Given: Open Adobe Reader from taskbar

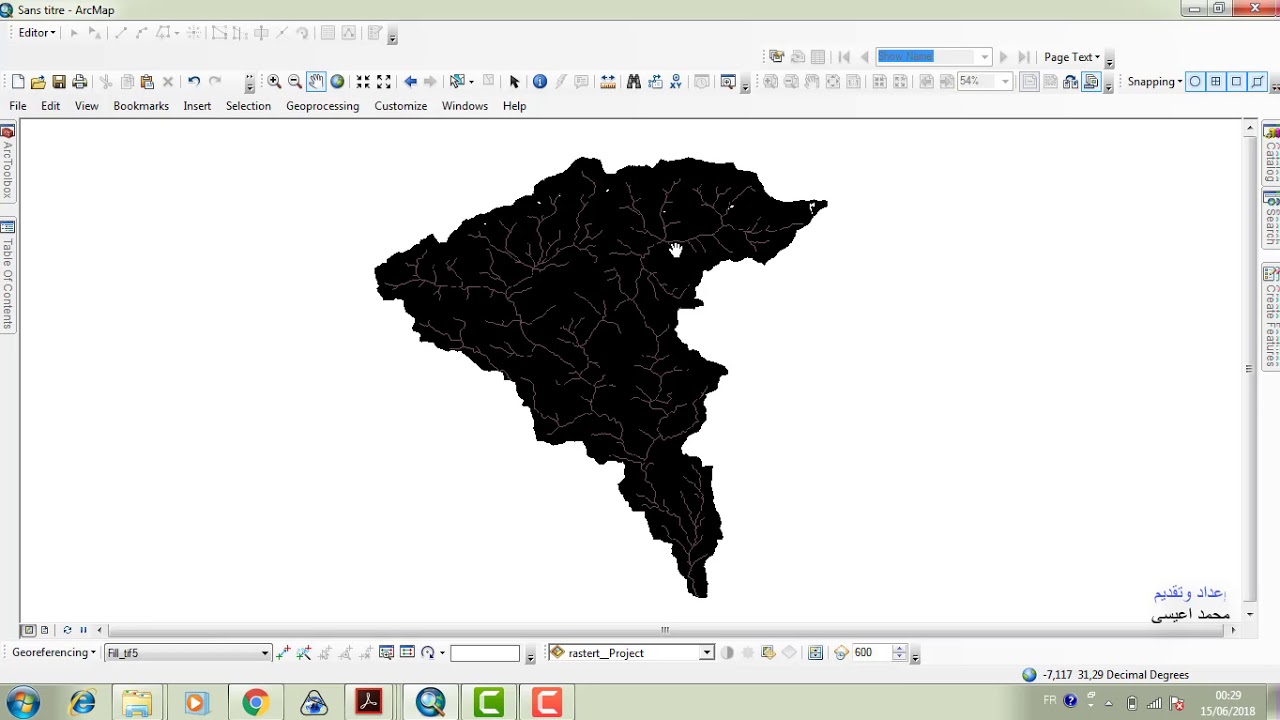Looking at the screenshot, I should [x=369, y=703].
